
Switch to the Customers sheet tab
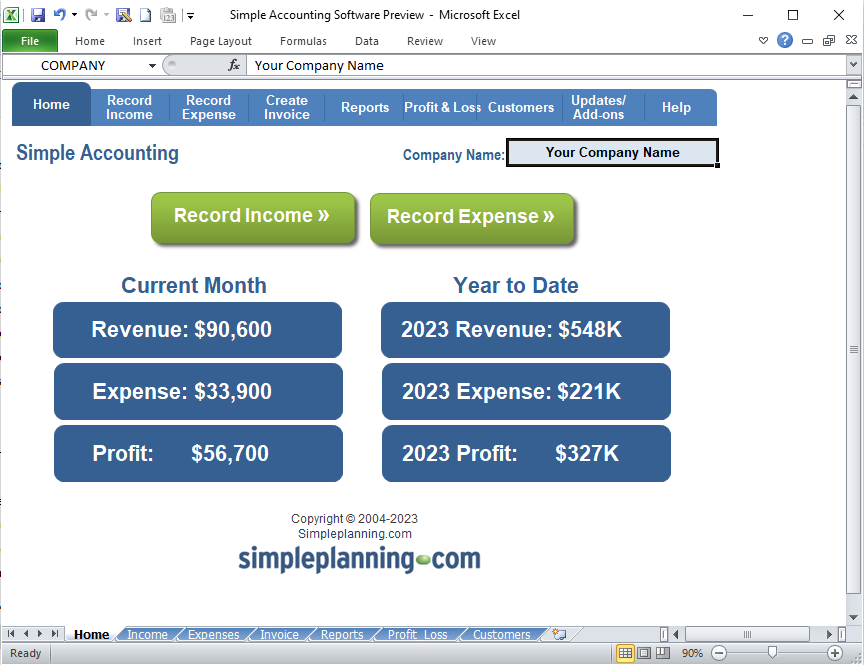click(x=501, y=634)
